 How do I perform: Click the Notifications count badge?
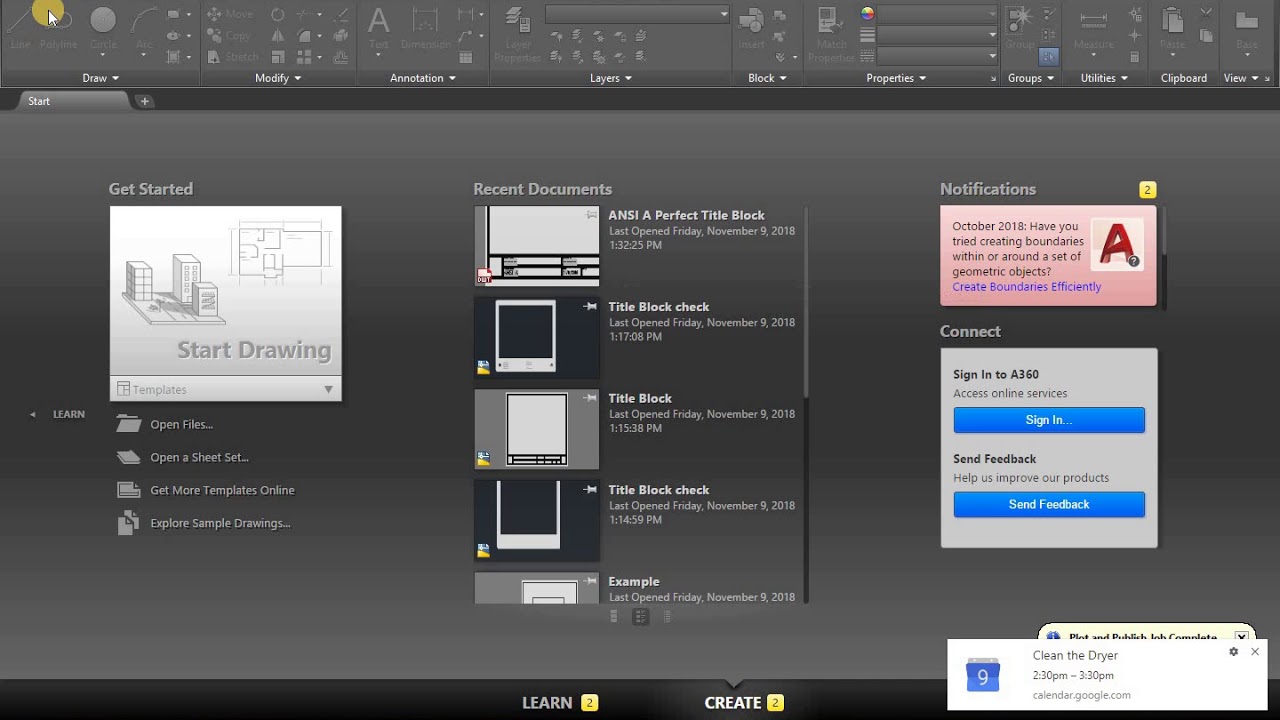click(1148, 190)
